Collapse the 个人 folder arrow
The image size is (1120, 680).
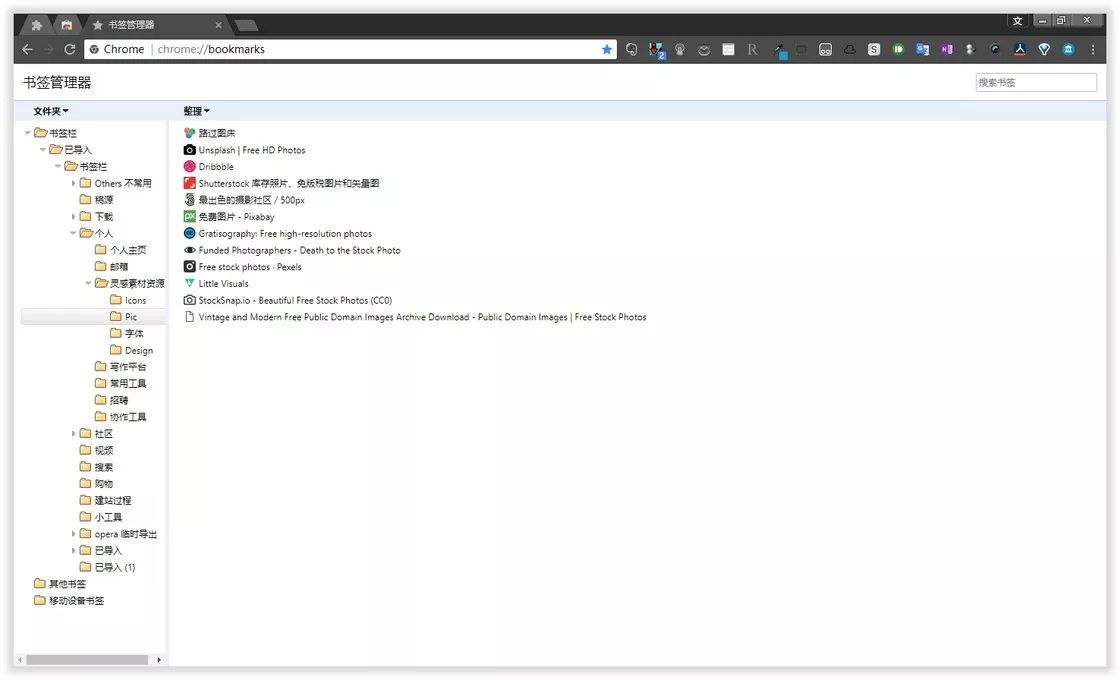(x=73, y=234)
